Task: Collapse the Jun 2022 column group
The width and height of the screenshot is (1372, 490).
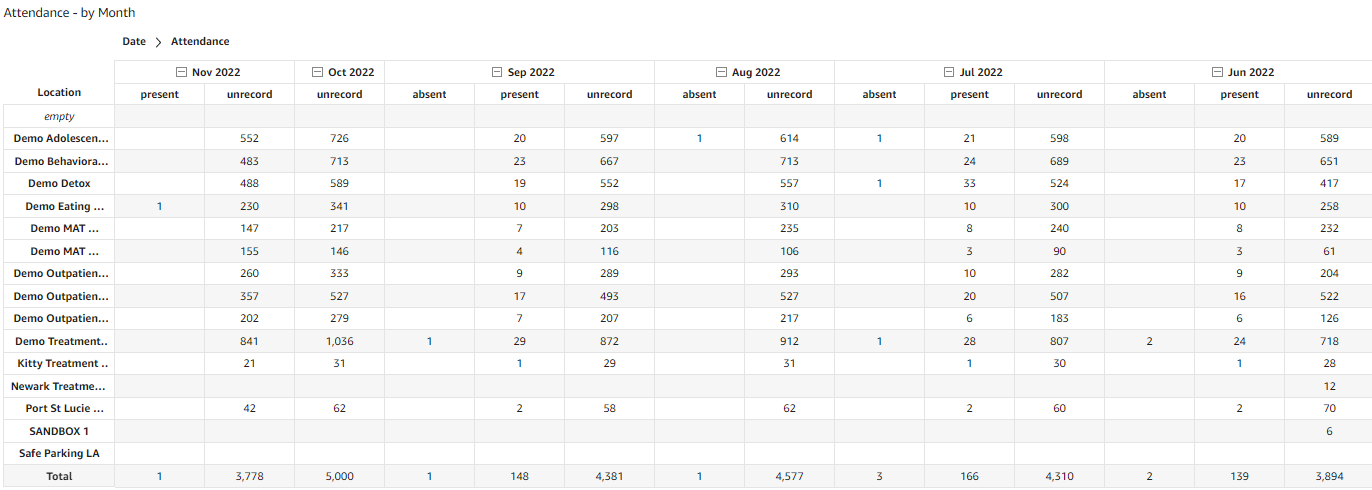Action: click(1217, 72)
